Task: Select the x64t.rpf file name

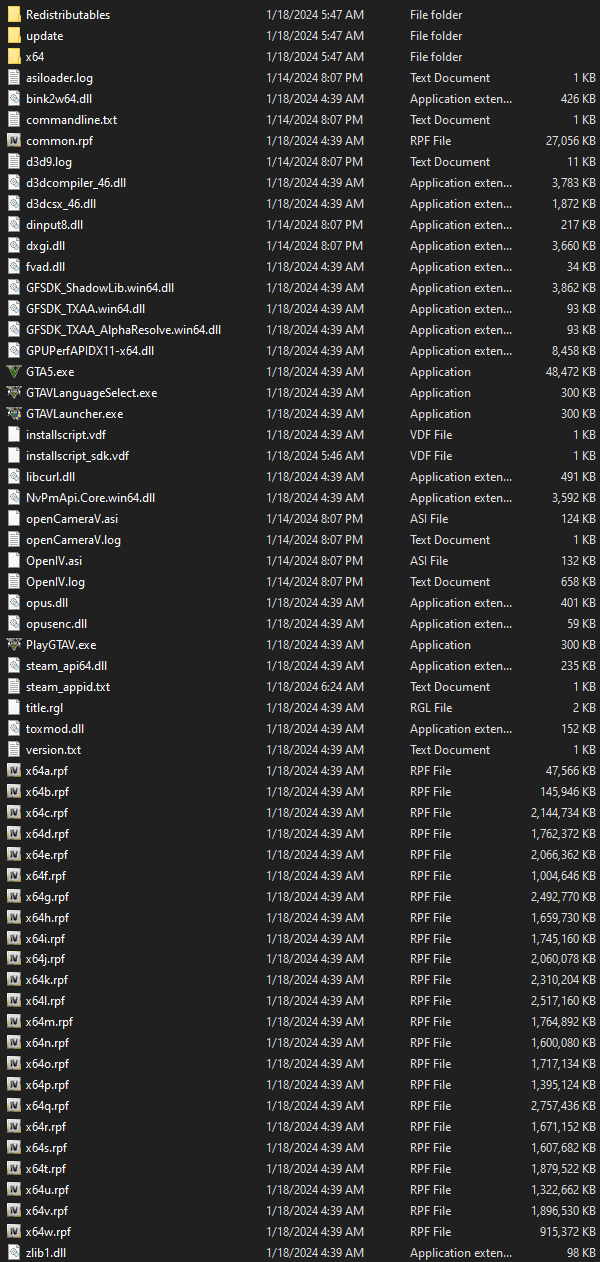Action: (x=46, y=1169)
